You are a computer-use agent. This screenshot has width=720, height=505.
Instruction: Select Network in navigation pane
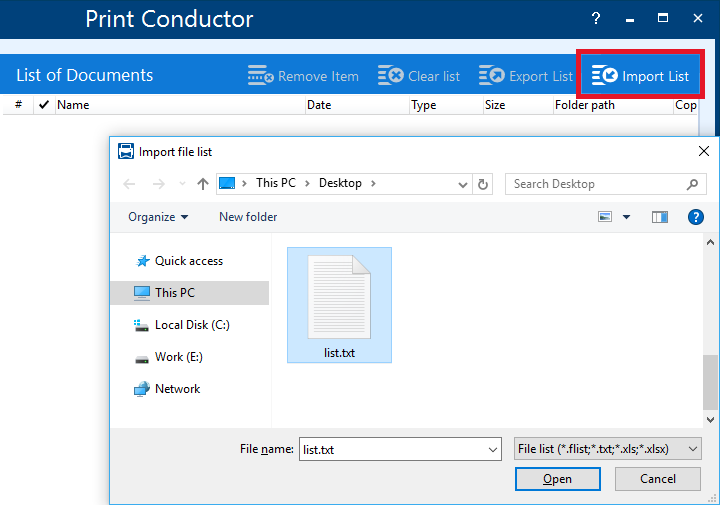pos(189,389)
